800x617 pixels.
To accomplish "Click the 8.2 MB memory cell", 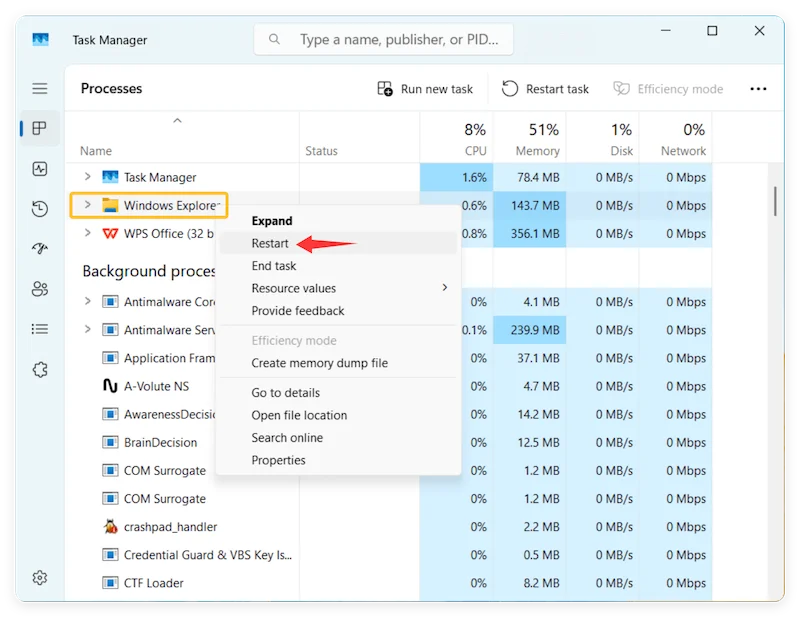I will 530,583.
